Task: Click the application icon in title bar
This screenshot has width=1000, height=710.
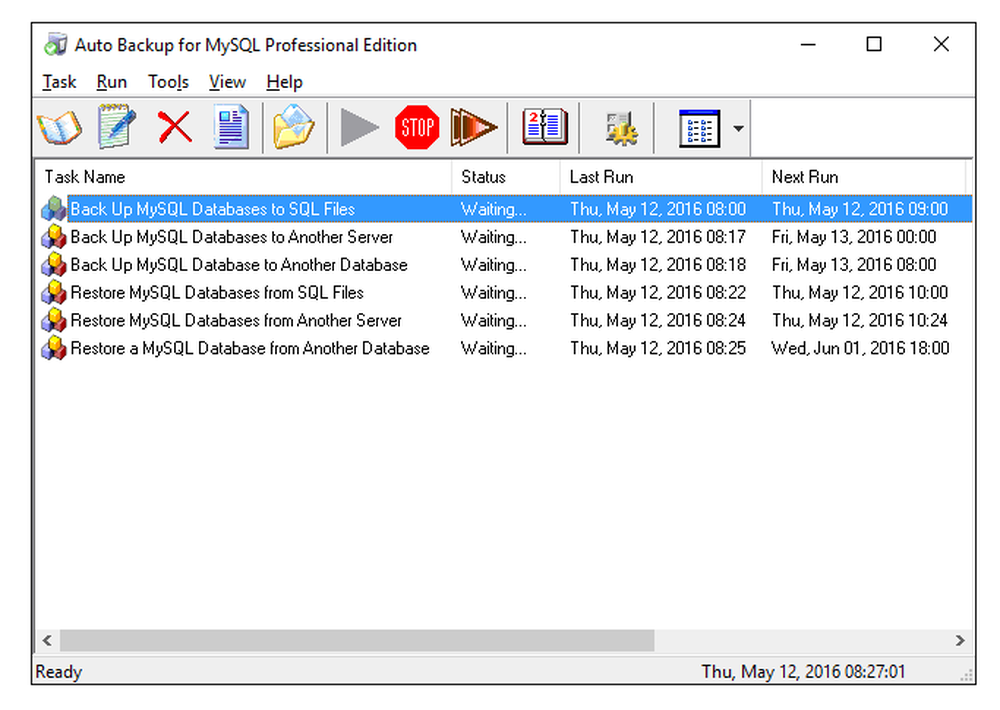Action: [55, 45]
